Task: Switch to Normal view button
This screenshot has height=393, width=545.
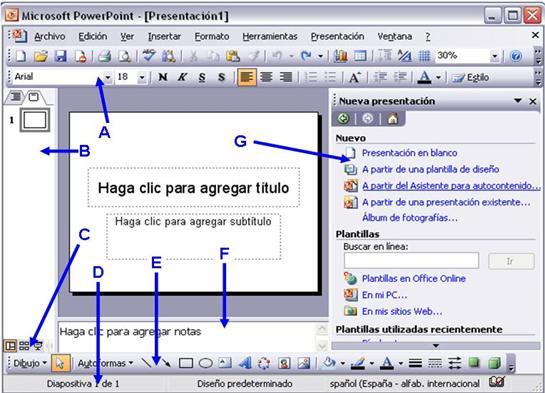Action: tap(10, 346)
